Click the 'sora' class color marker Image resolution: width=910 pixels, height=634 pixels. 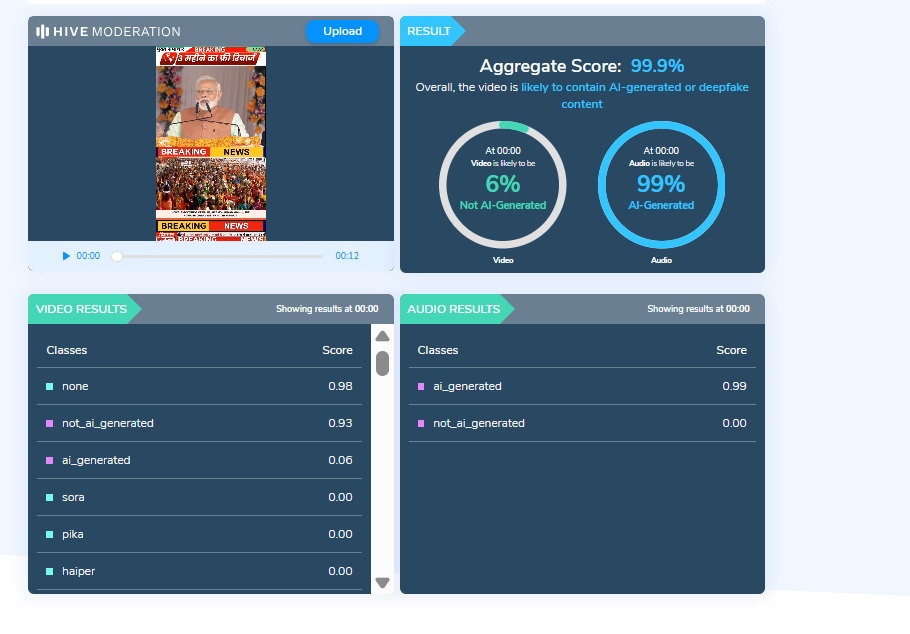49,497
